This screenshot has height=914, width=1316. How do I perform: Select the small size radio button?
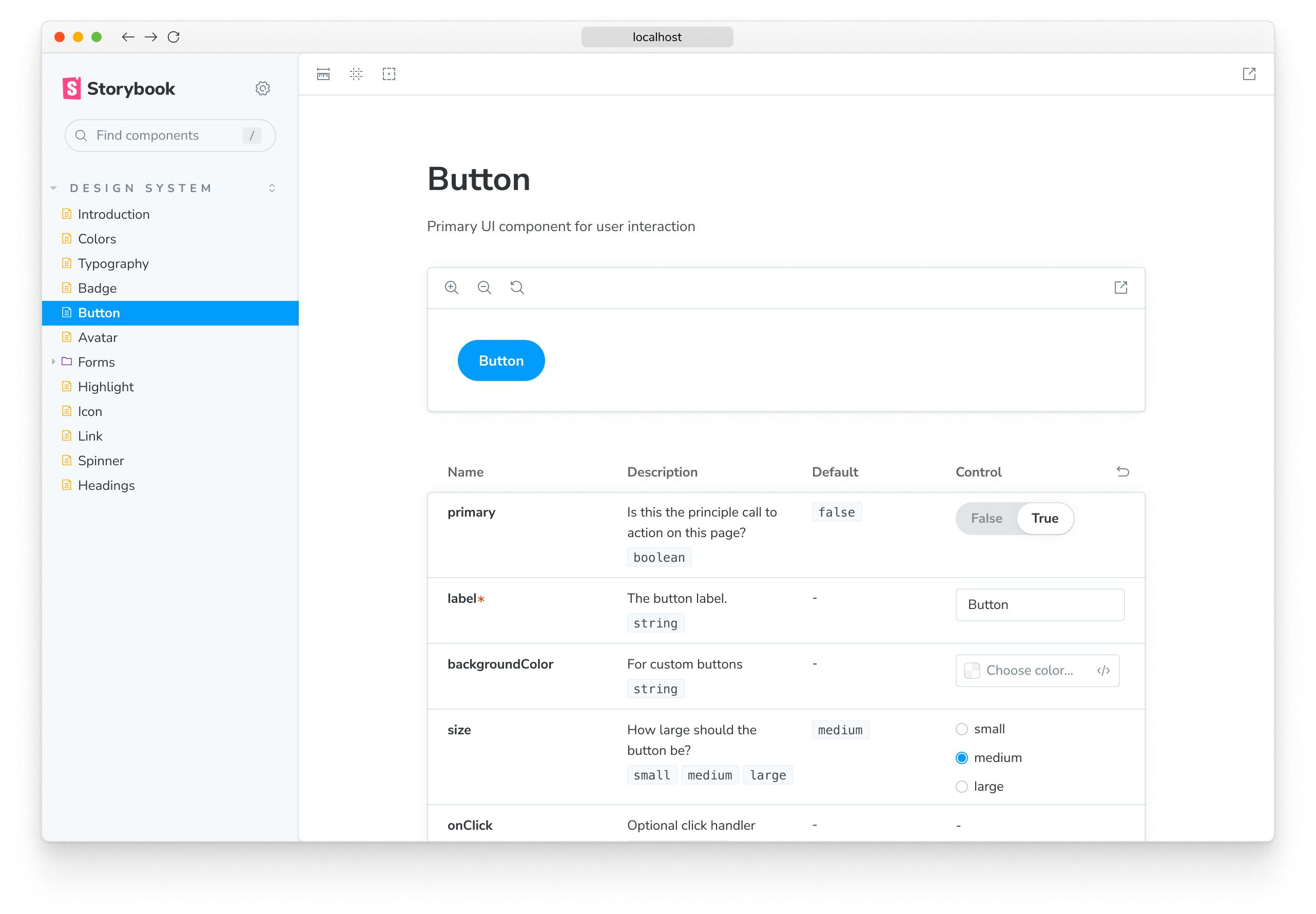pyautogui.click(x=962, y=729)
